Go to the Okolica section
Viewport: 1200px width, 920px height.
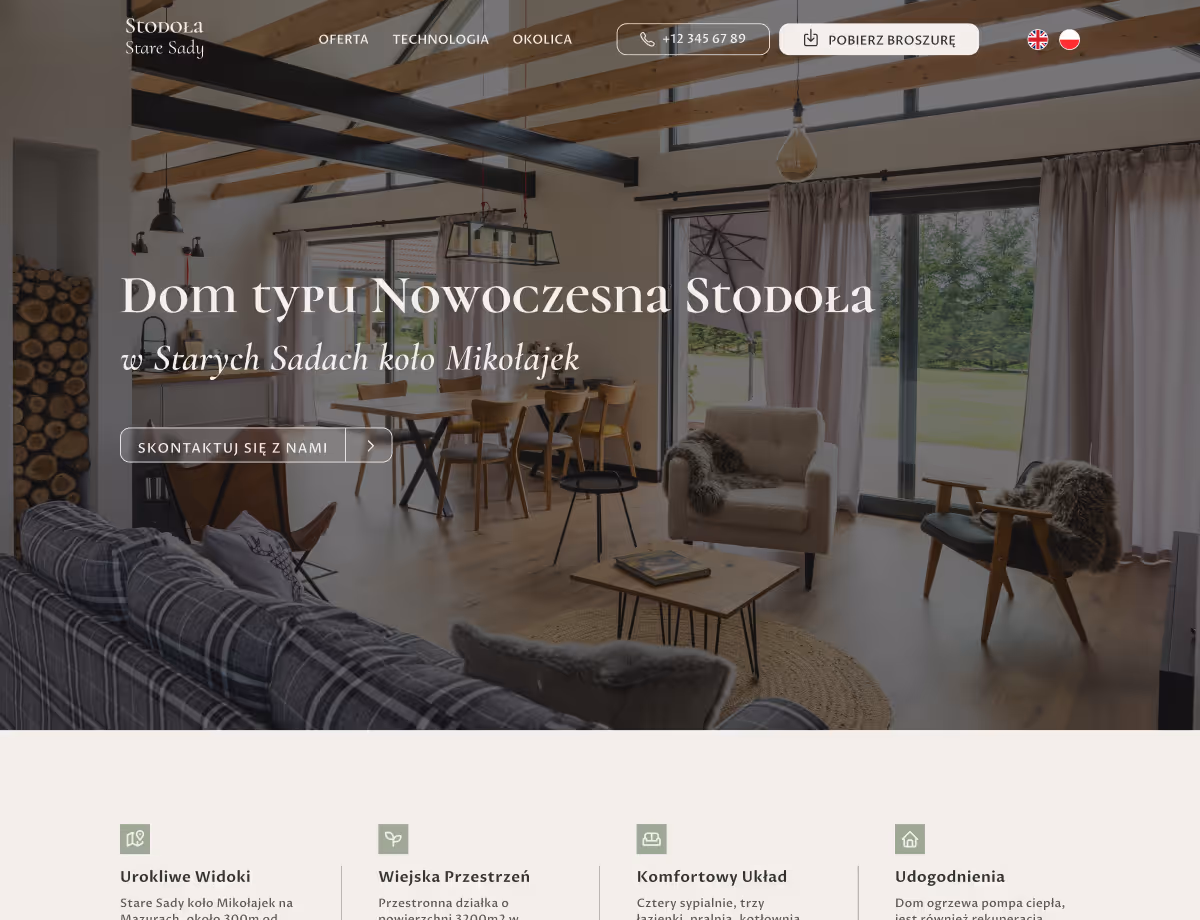pyautogui.click(x=543, y=40)
